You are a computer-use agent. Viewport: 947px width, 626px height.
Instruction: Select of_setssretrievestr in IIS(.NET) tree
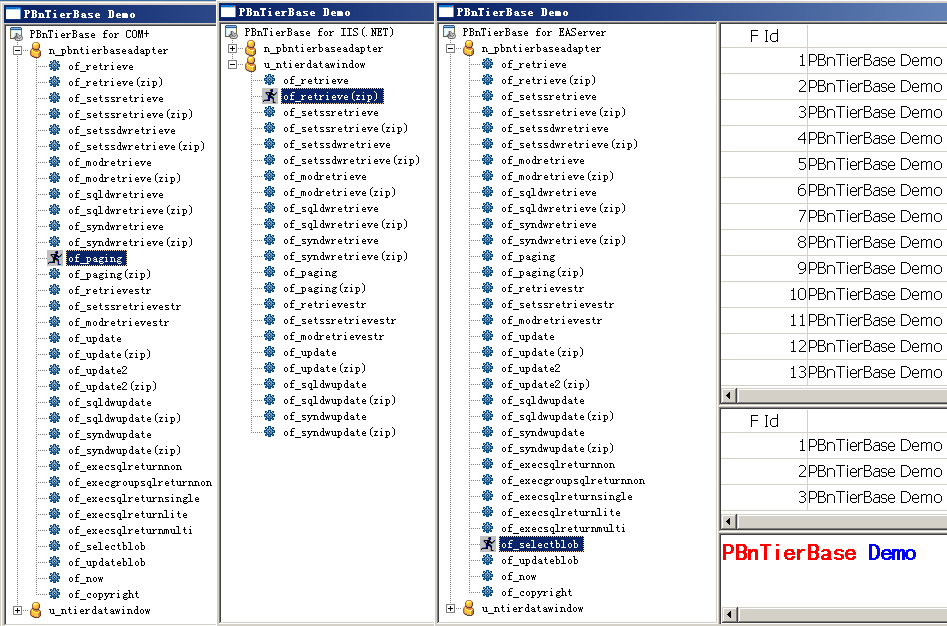(339, 321)
